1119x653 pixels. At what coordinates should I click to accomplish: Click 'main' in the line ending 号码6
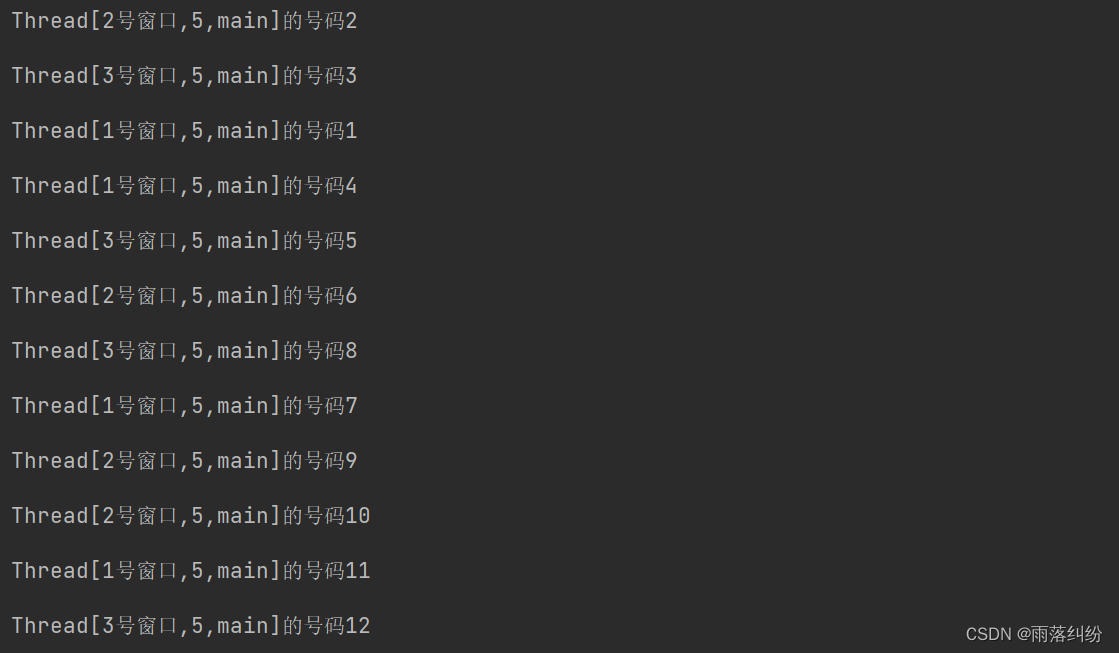click(x=243, y=295)
